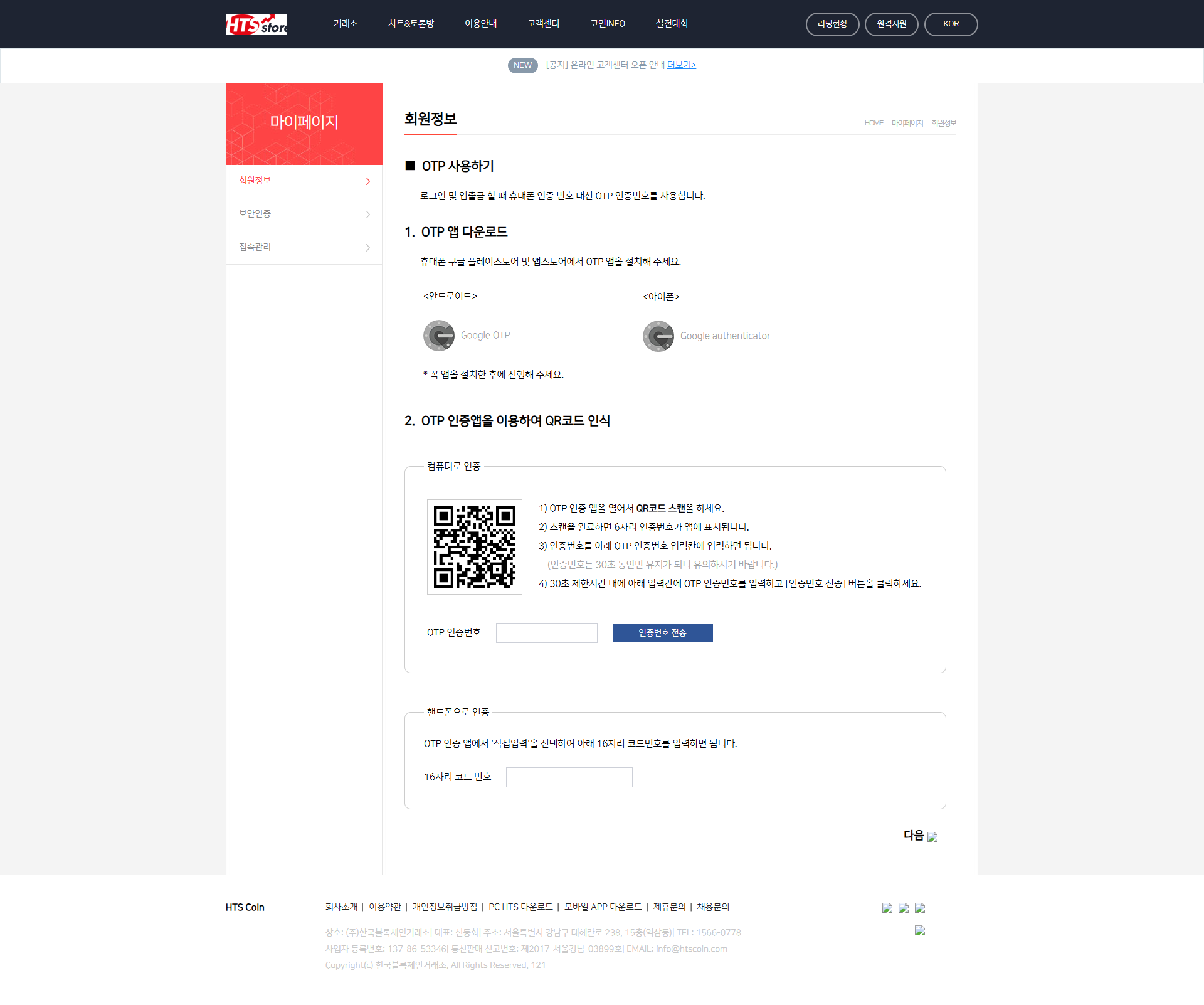Viewport: 1204px width, 1005px height.
Task: Open the 개인정보취급방침 footer link
Action: [x=445, y=907]
